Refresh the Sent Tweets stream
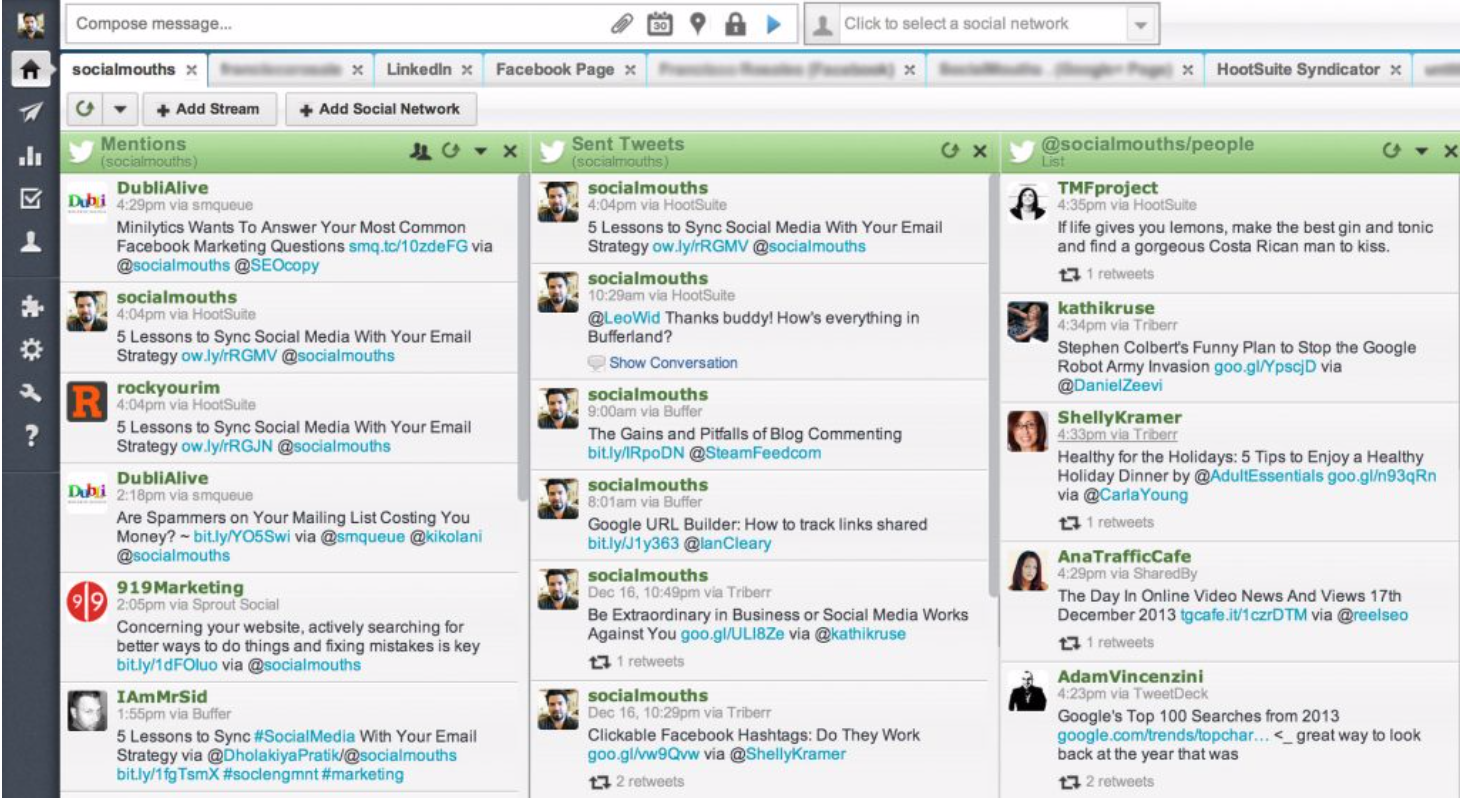This screenshot has height=798, width=1460. [950, 151]
